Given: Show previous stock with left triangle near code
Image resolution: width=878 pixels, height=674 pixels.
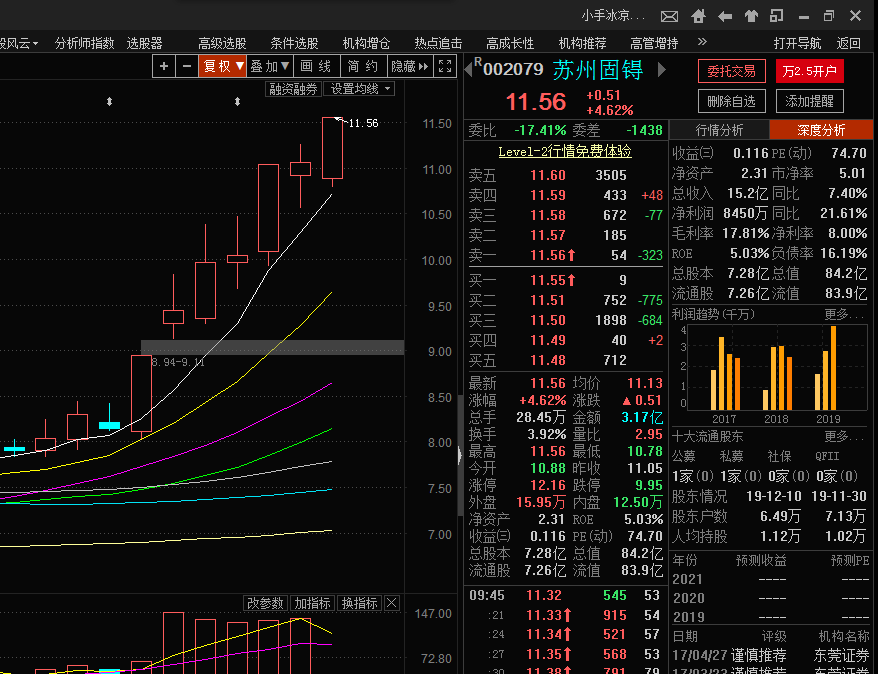Looking at the screenshot, I should (468, 69).
